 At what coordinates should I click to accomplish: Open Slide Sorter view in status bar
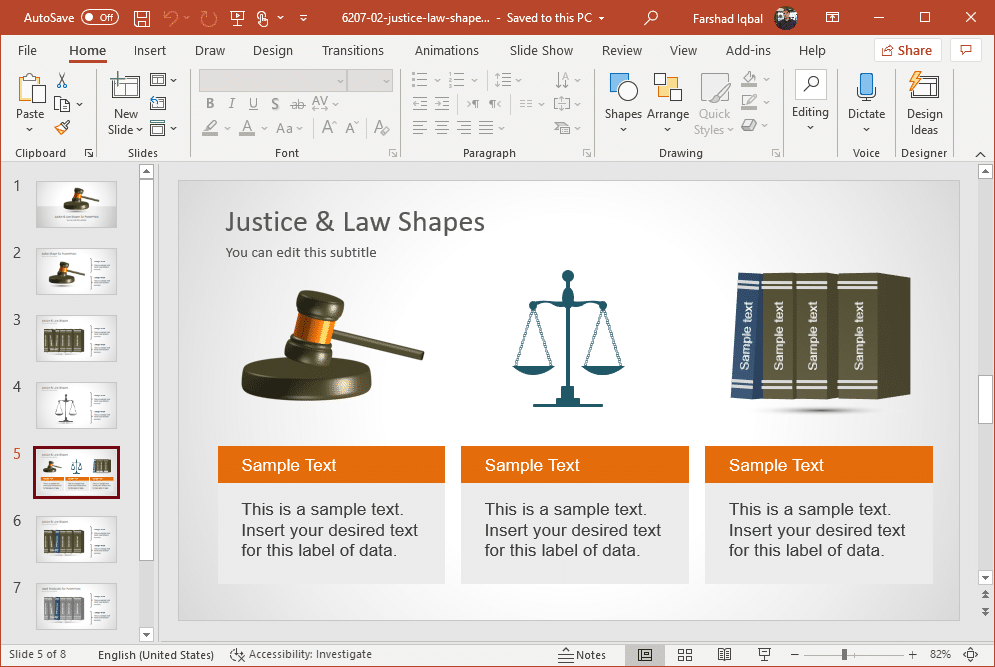[x=685, y=655]
